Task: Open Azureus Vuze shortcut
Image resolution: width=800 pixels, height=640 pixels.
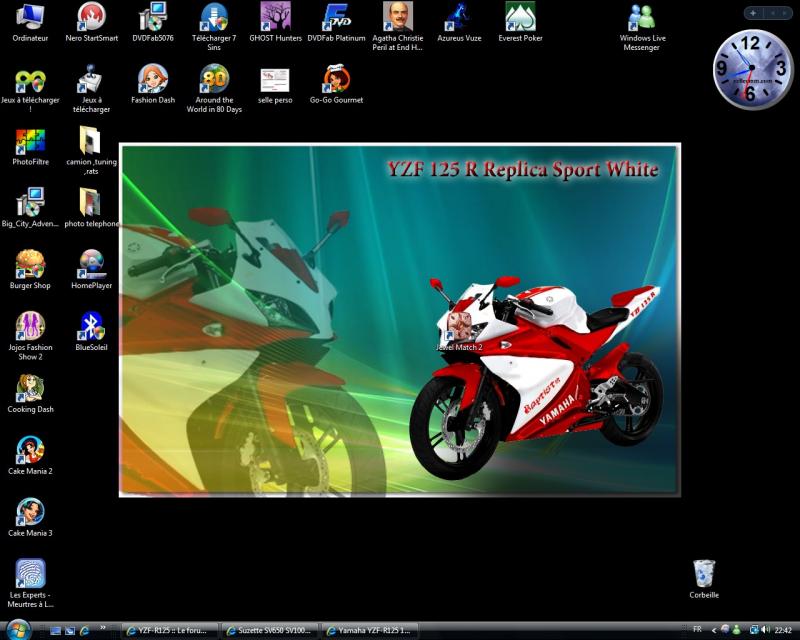Action: 459,21
